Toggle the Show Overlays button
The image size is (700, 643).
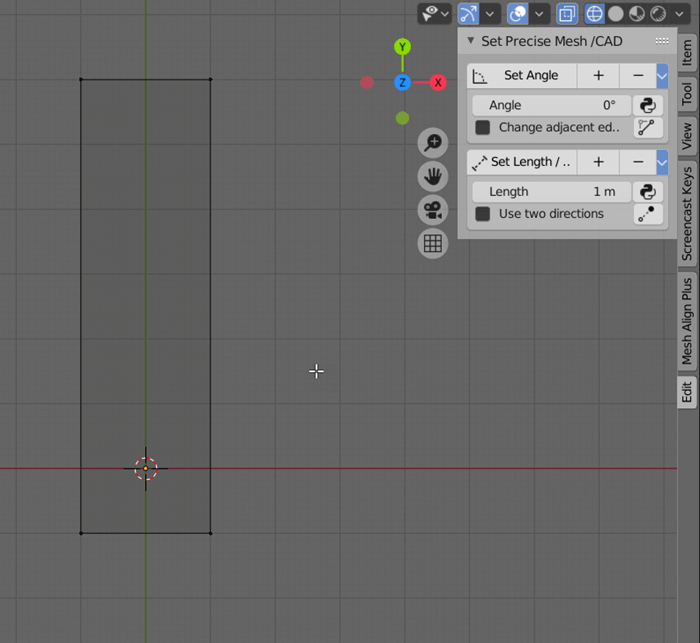518,14
